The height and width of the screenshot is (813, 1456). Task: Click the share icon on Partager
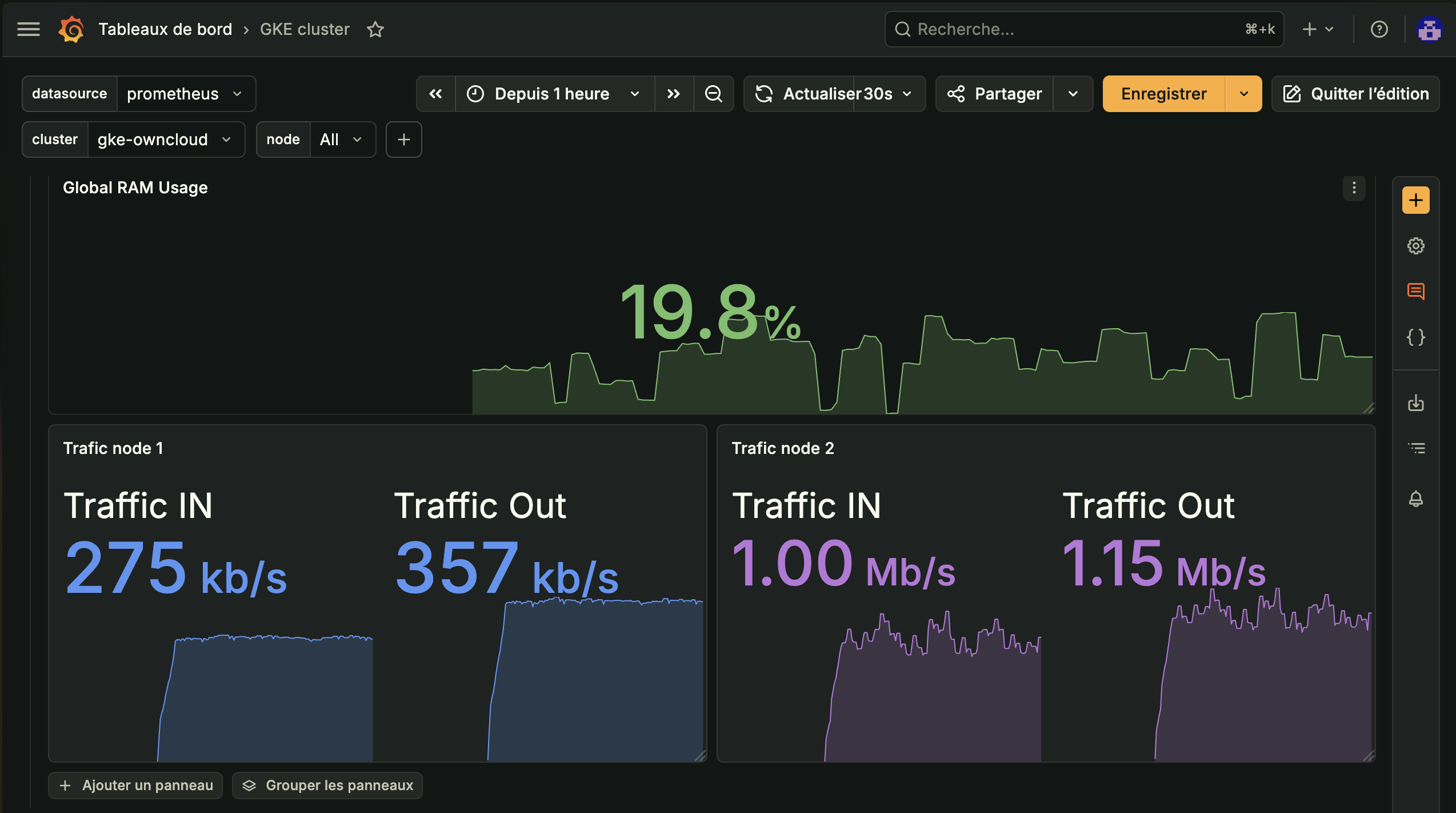(x=956, y=94)
